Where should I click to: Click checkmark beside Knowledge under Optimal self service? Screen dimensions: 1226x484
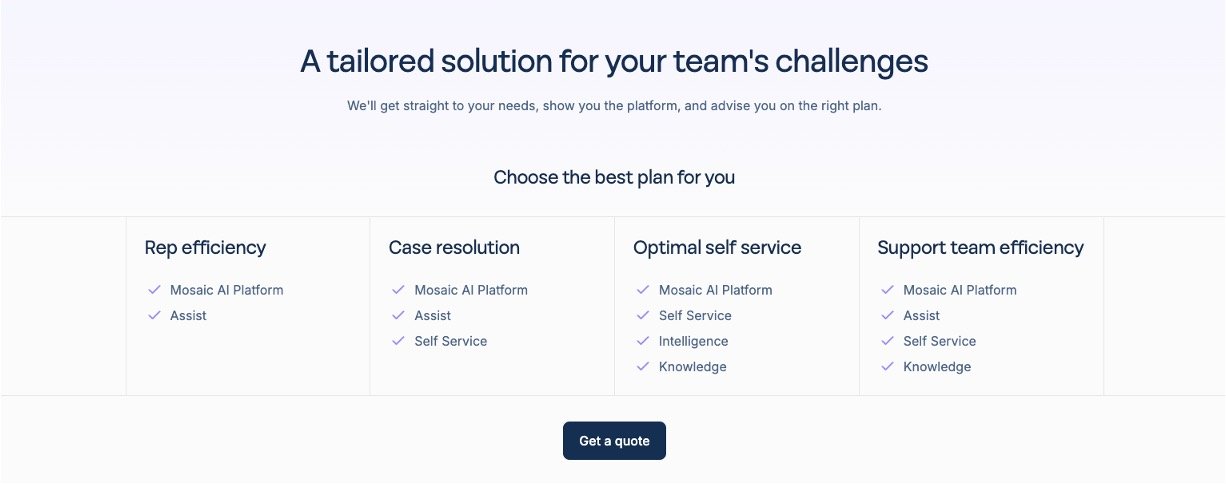pyautogui.click(x=643, y=367)
